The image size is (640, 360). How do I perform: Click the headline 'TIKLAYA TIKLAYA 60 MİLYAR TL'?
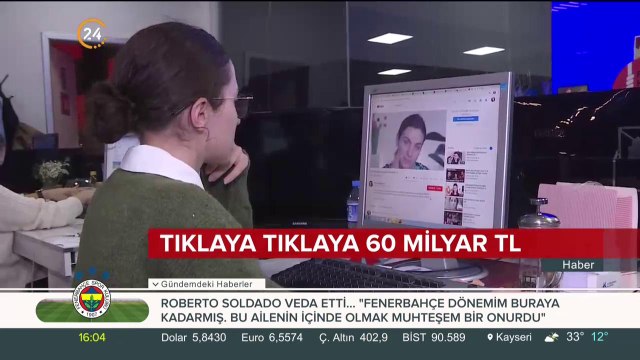pos(340,243)
